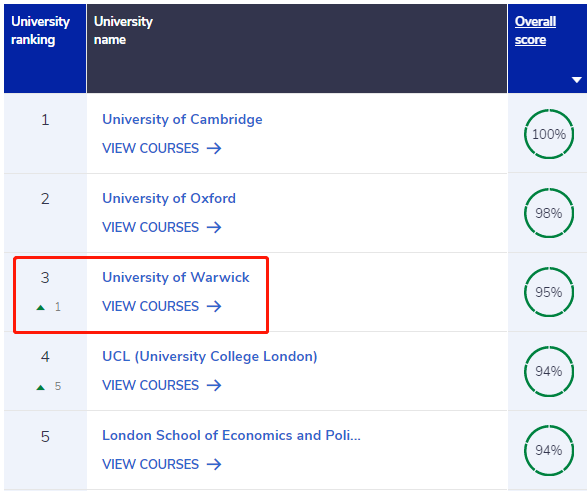Sort by Overall score header link
The image size is (587, 491).
click(x=535, y=31)
